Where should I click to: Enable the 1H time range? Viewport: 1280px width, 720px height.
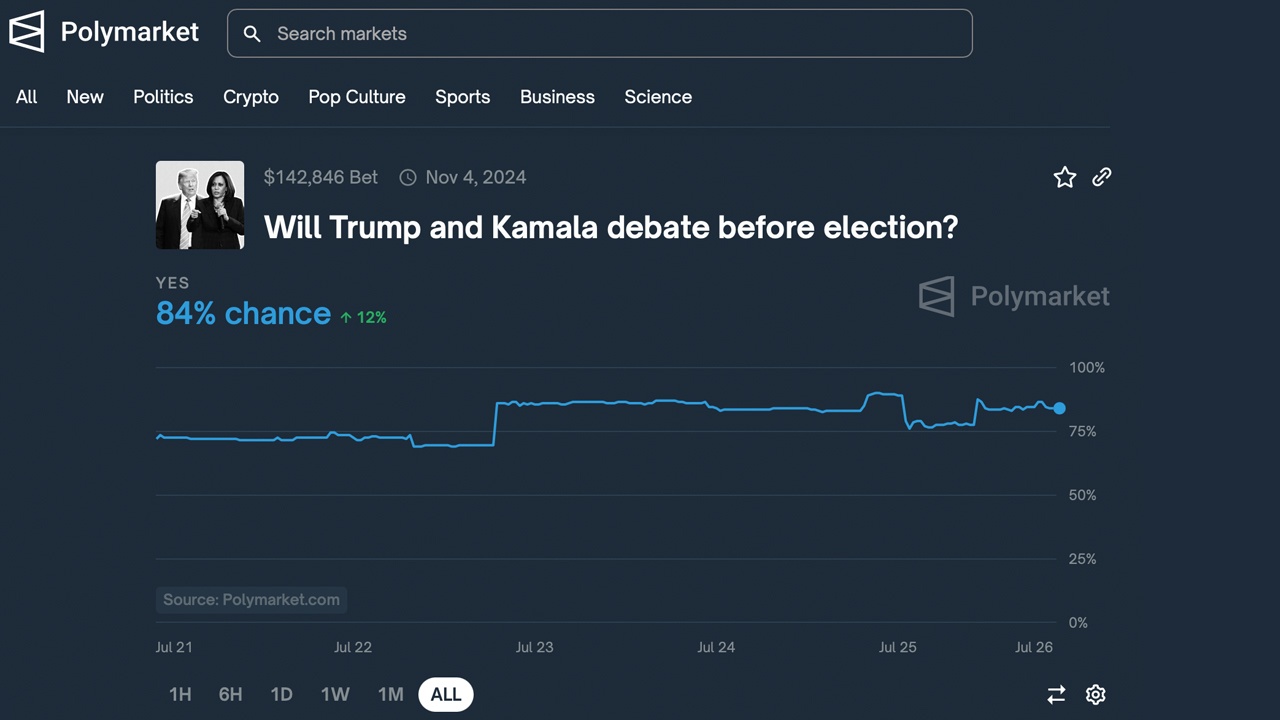[180, 694]
